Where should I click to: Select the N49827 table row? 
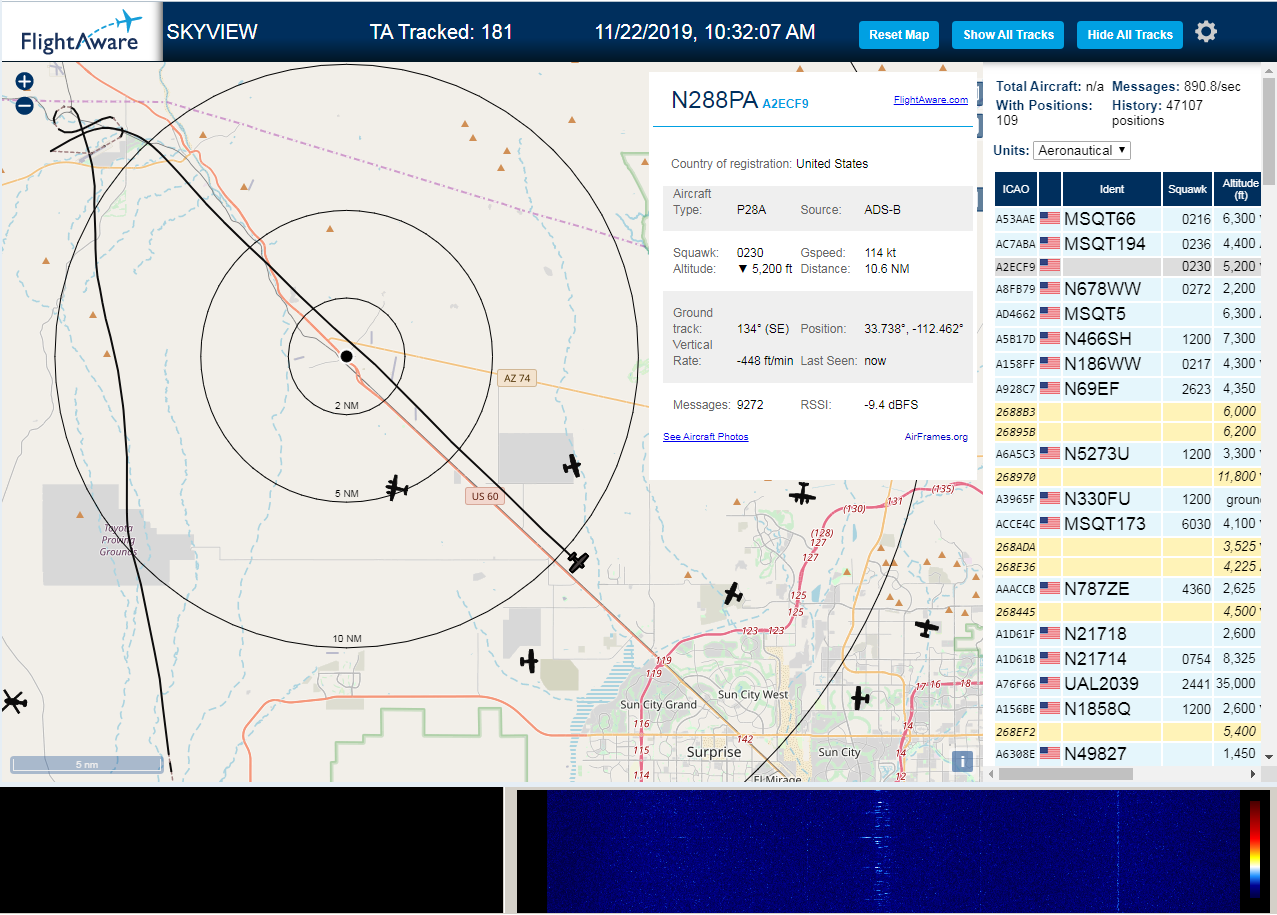[1128, 753]
